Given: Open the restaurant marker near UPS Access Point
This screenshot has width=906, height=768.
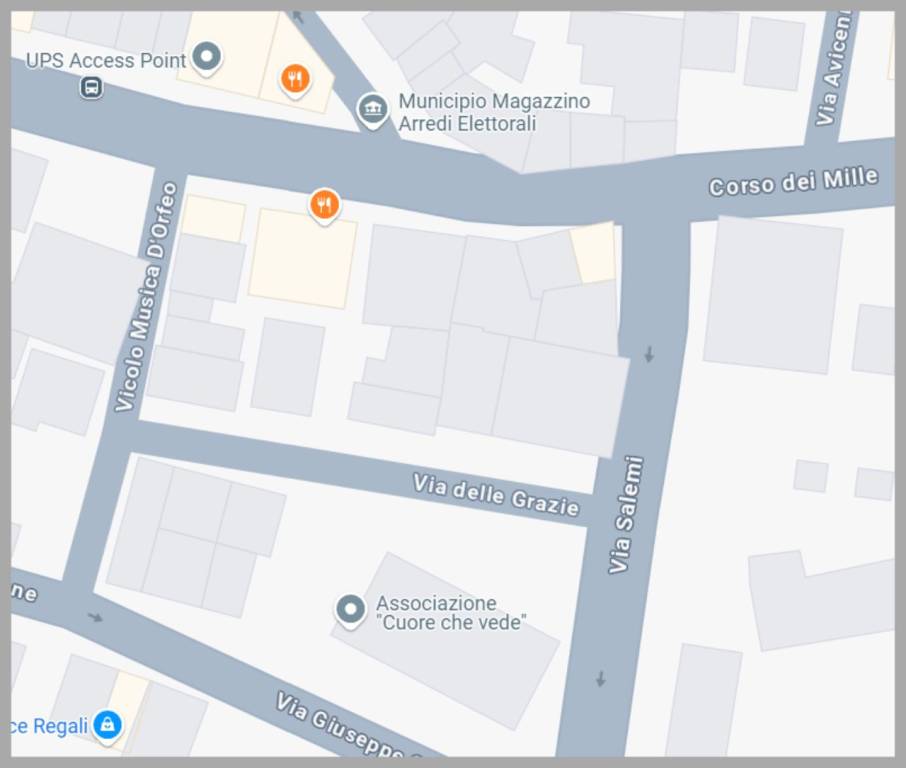Looking at the screenshot, I should (295, 80).
